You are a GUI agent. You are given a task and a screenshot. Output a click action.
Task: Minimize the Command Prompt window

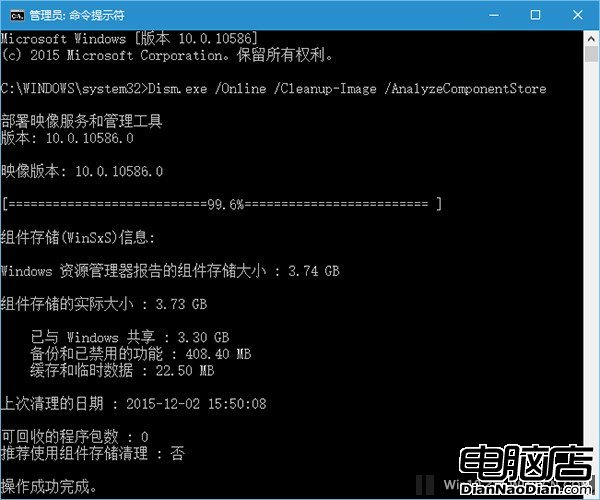coord(494,15)
